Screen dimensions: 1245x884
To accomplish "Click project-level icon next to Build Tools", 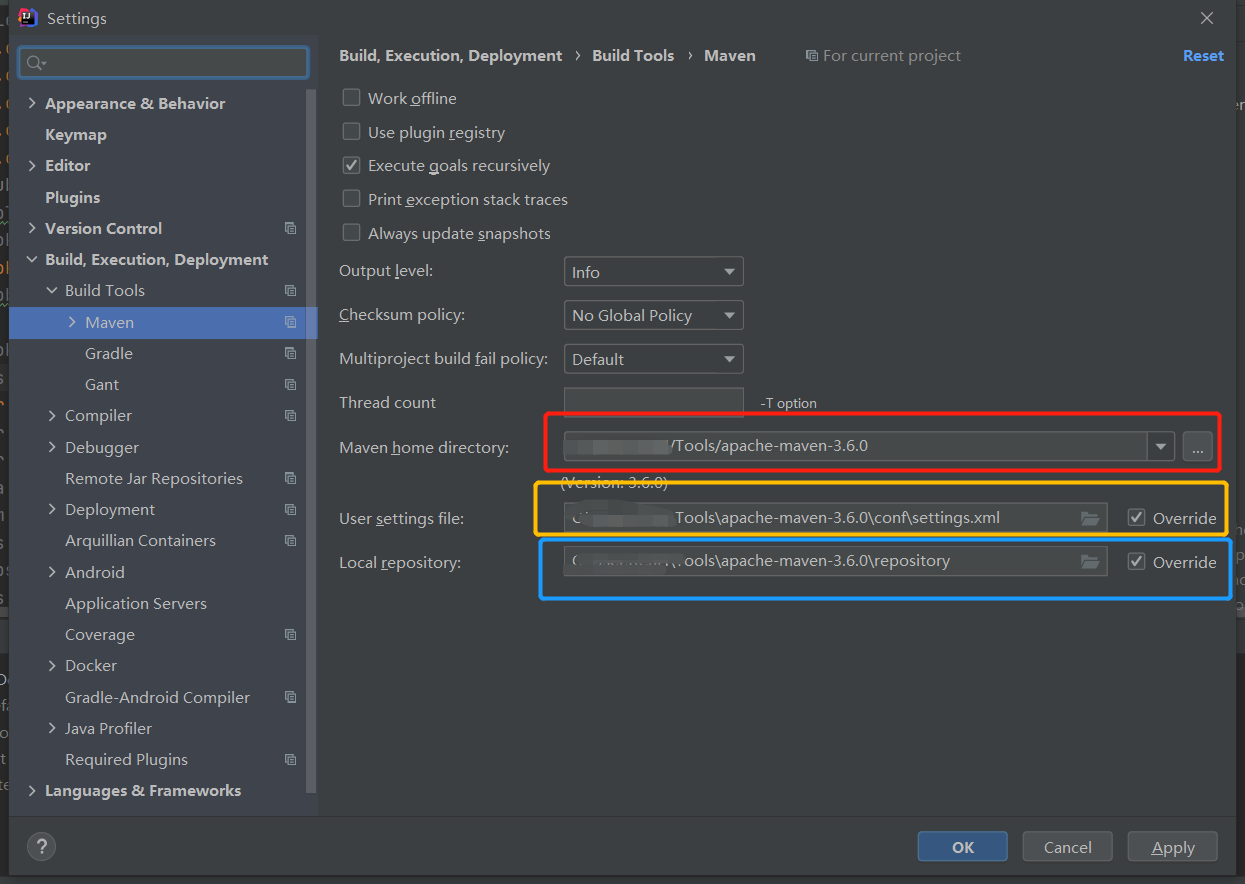I will click(290, 291).
